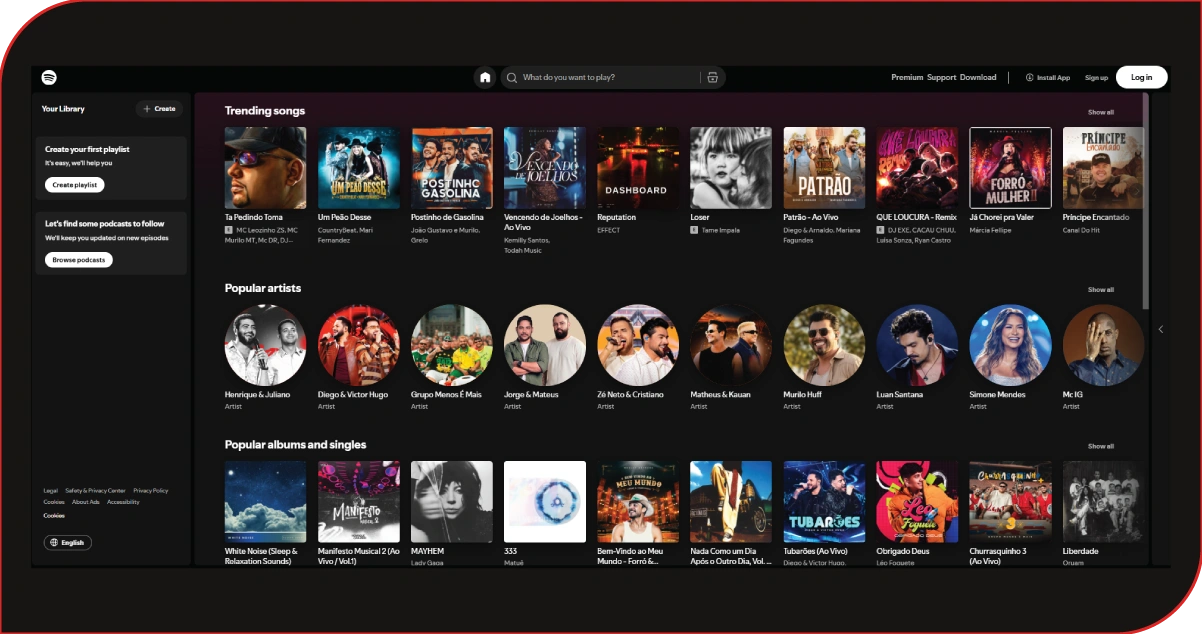Click Popular albums and singles heading
Image resolution: width=1202 pixels, height=634 pixels.
[296, 444]
